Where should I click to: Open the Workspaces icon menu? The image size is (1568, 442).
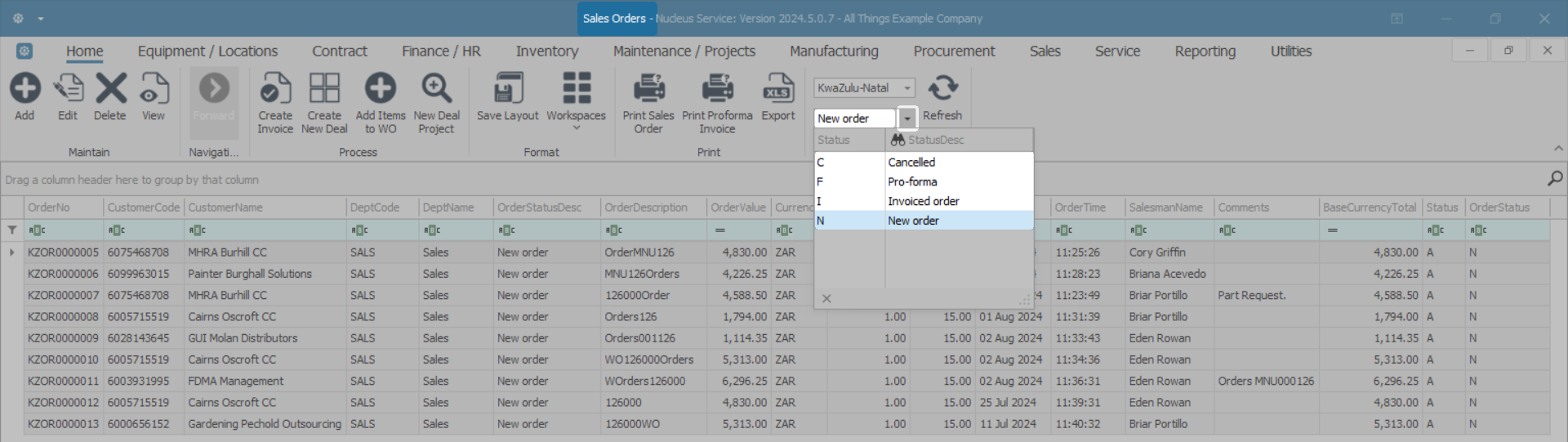click(577, 88)
